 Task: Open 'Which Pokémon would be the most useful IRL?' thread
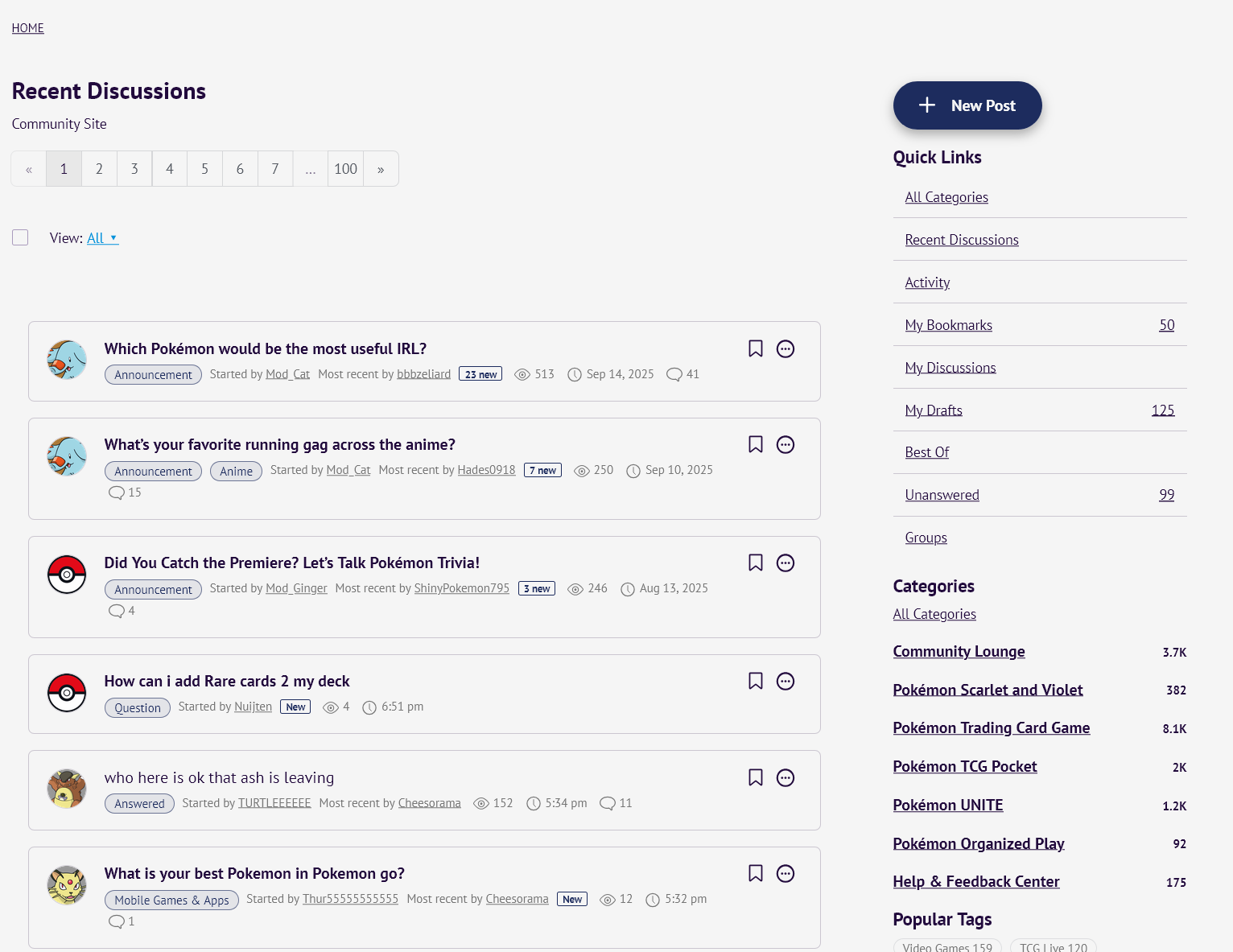266,348
